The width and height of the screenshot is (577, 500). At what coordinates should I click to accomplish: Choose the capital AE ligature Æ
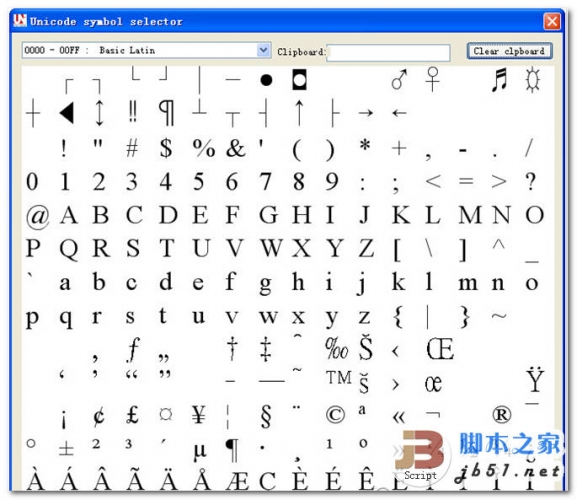pos(238,481)
